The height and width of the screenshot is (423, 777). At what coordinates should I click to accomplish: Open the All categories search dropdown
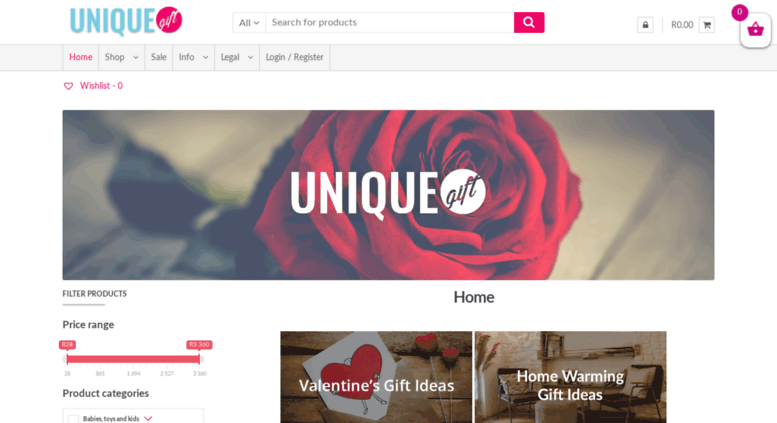coord(249,22)
